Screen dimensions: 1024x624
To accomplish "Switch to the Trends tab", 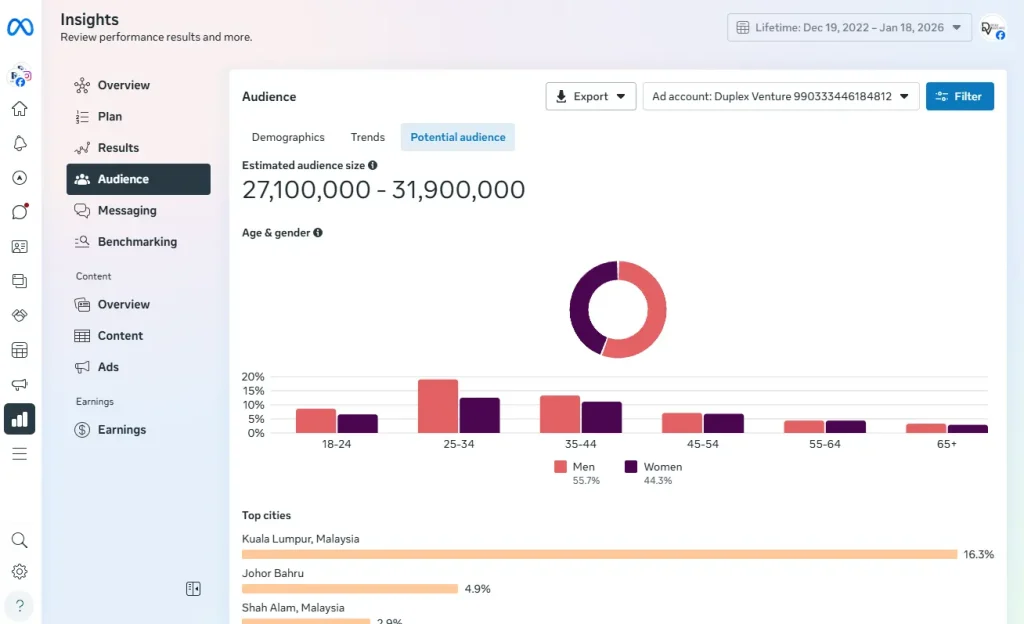I will [367, 137].
